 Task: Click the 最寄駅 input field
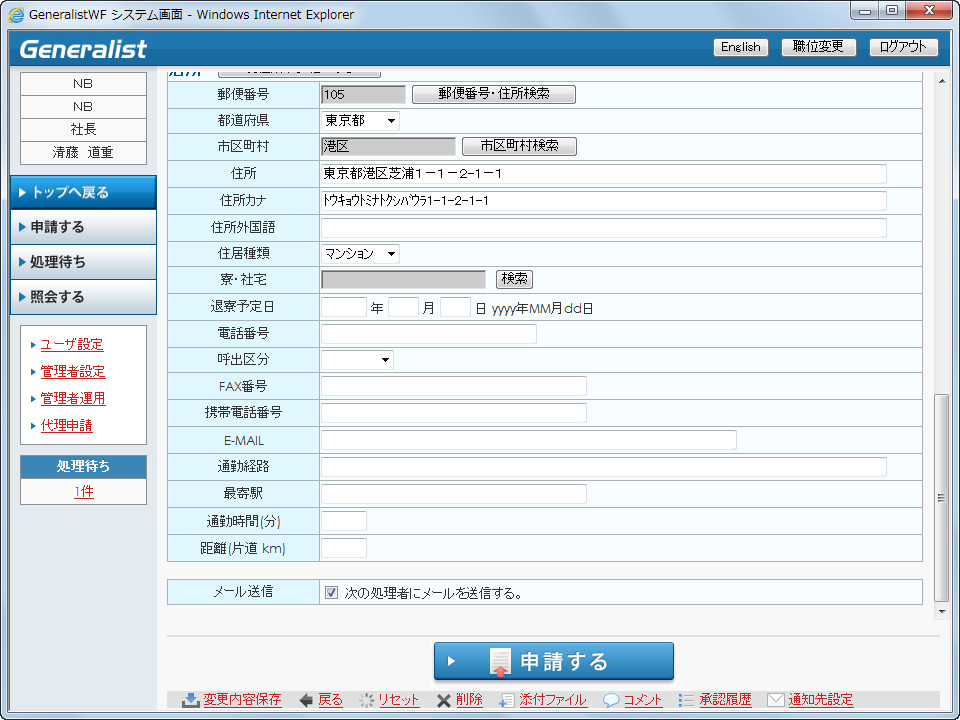(454, 493)
